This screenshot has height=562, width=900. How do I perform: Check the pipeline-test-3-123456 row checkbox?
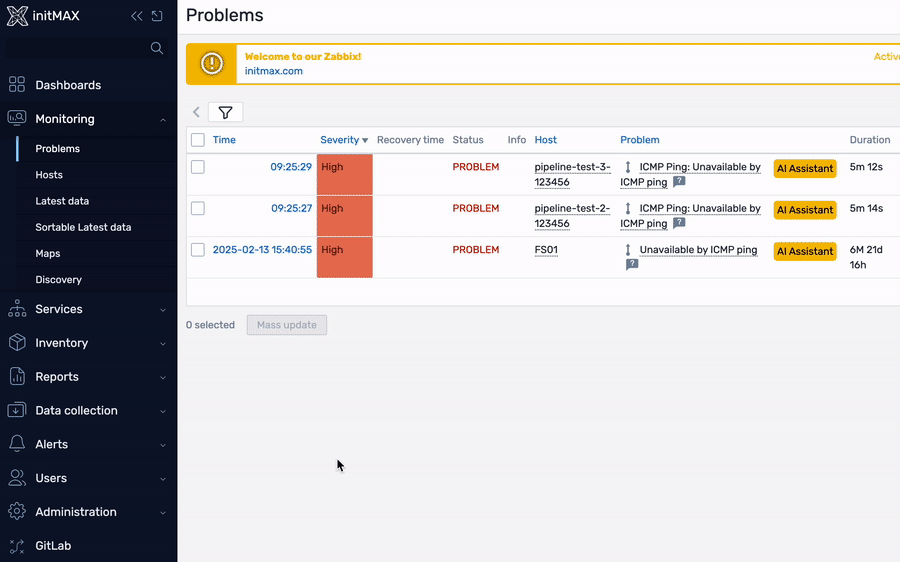point(198,167)
